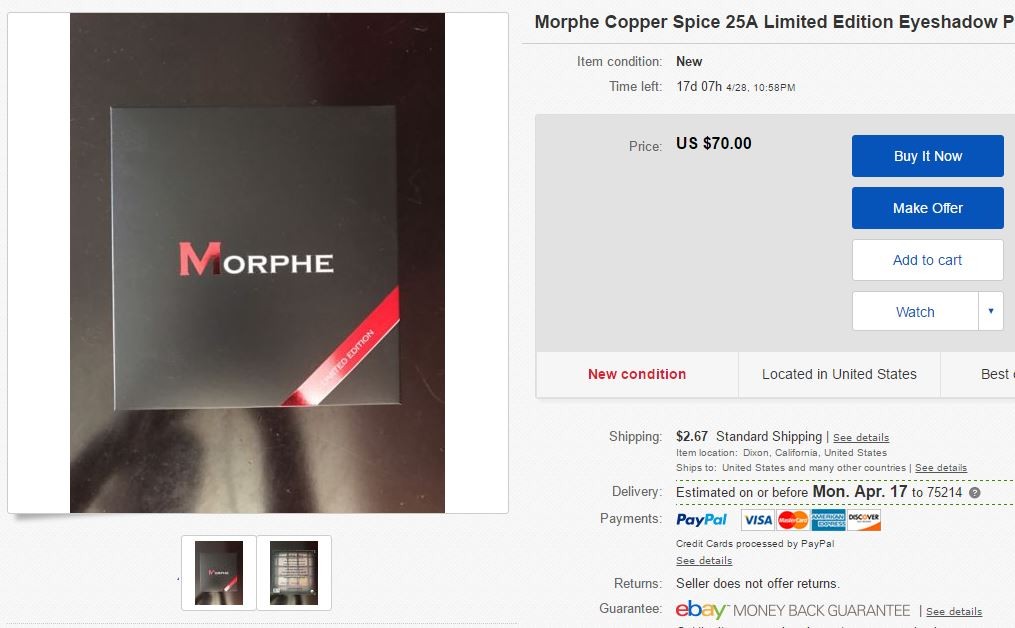Select the second open palette thumbnail
The image size is (1015, 628).
pos(294,573)
